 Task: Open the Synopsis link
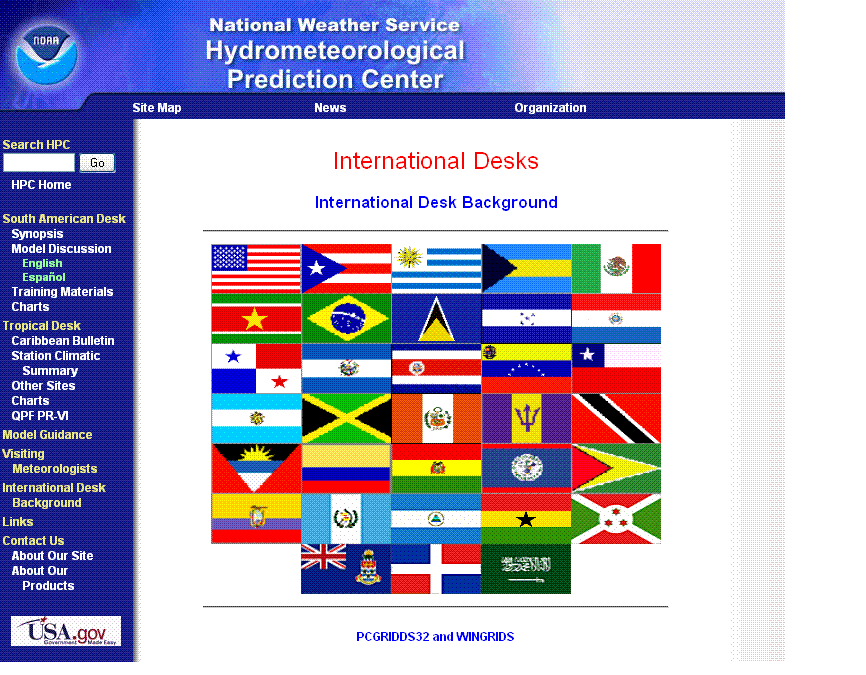pyautogui.click(x=38, y=234)
